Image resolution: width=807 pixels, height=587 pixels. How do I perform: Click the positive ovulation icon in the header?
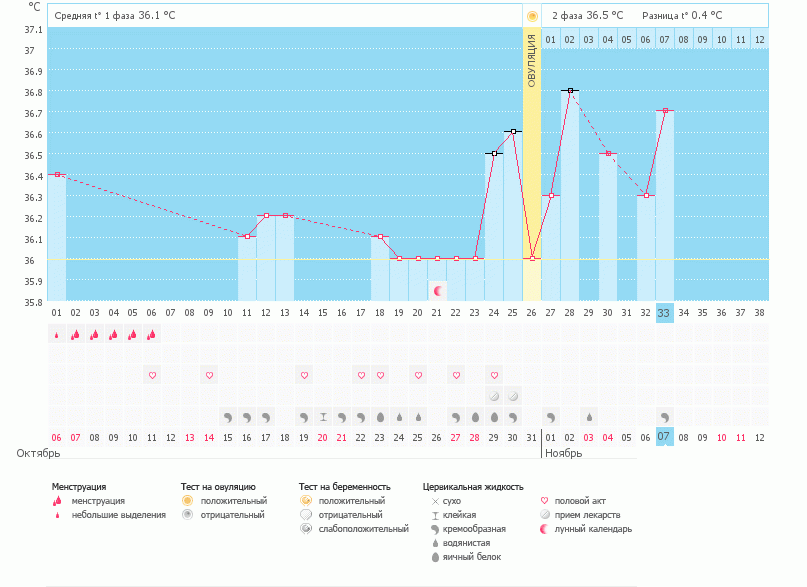(x=532, y=16)
